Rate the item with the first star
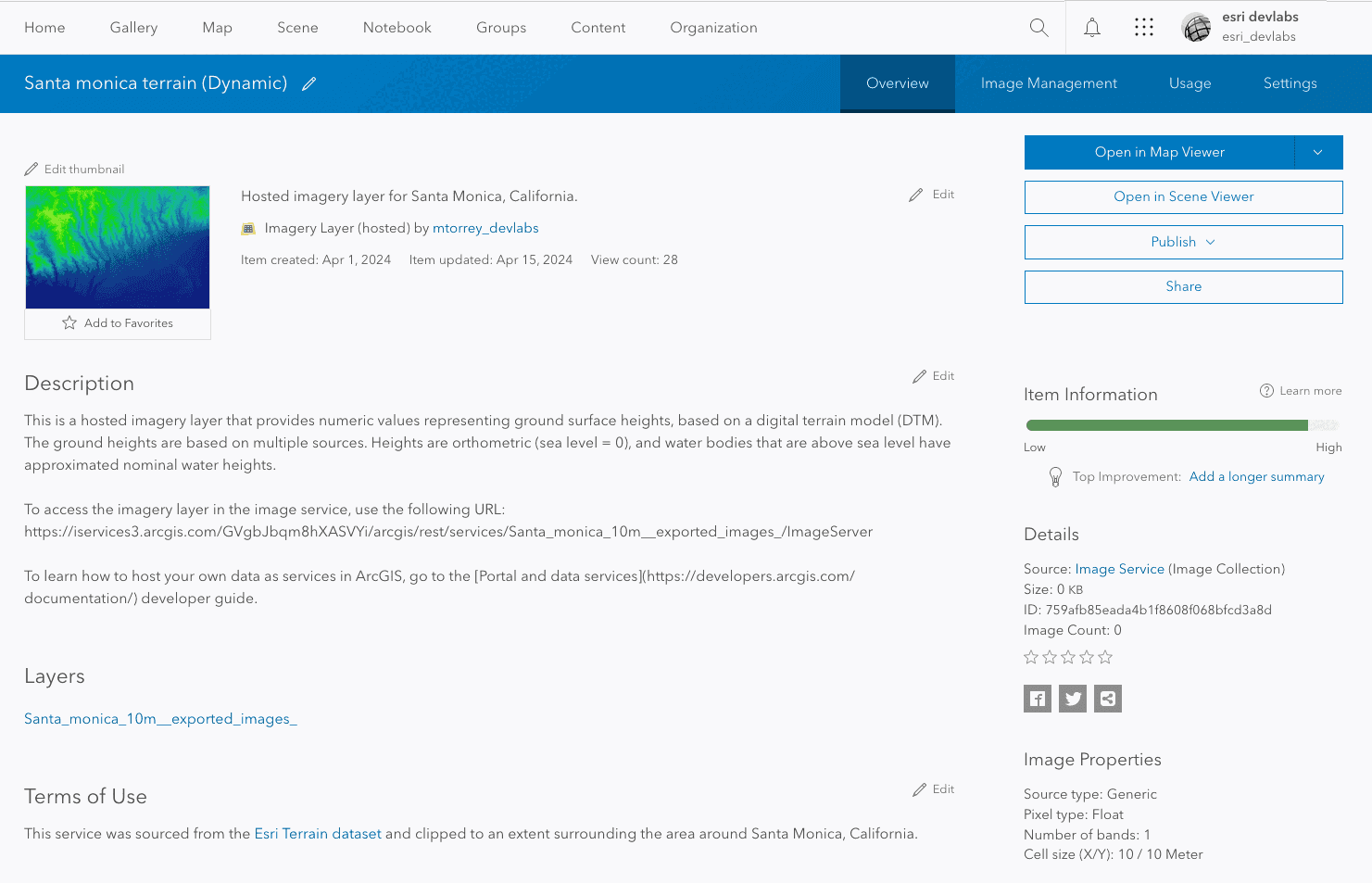Image resolution: width=1372 pixels, height=883 pixels. click(1030, 656)
